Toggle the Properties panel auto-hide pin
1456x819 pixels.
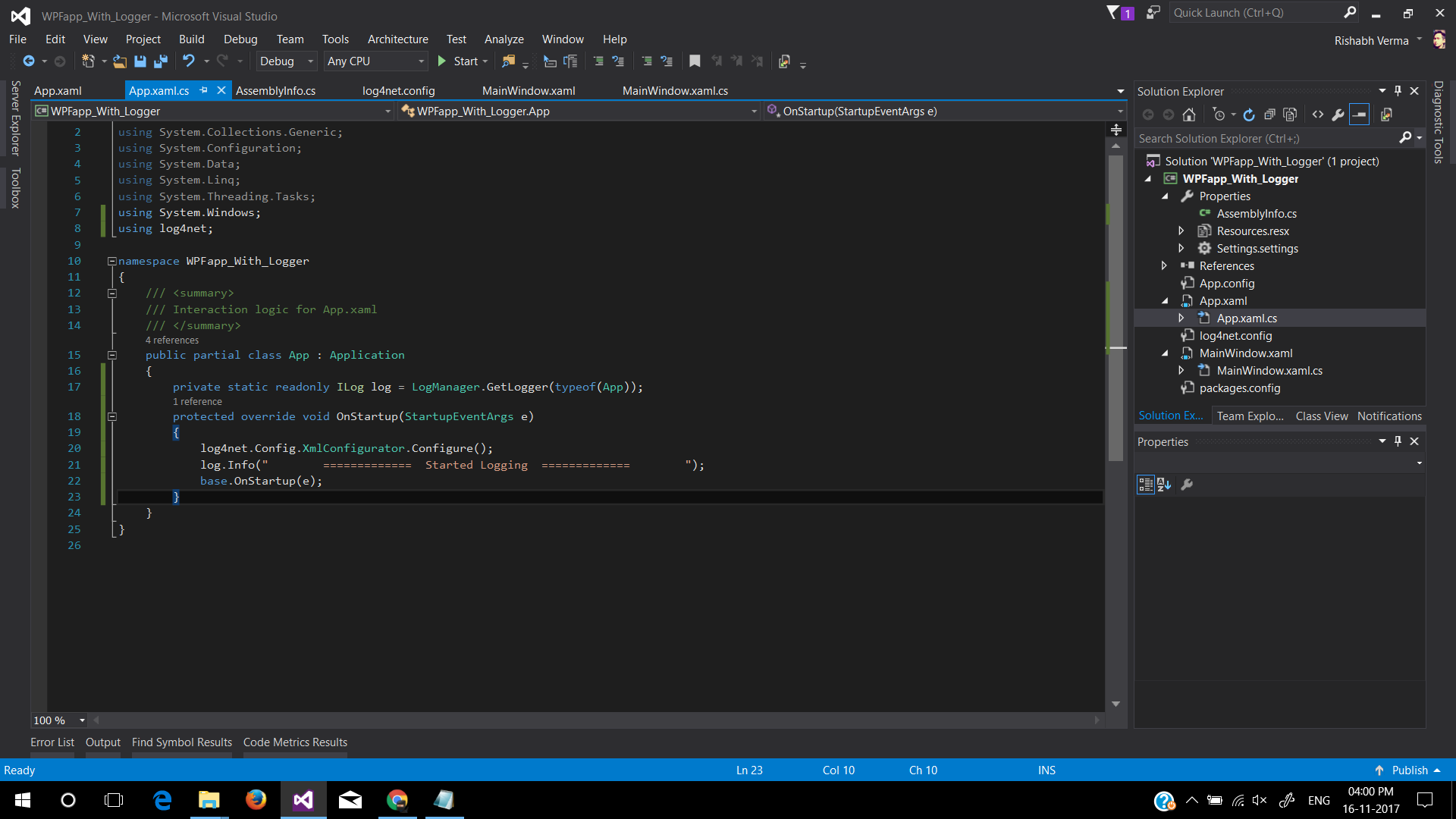tap(1398, 441)
